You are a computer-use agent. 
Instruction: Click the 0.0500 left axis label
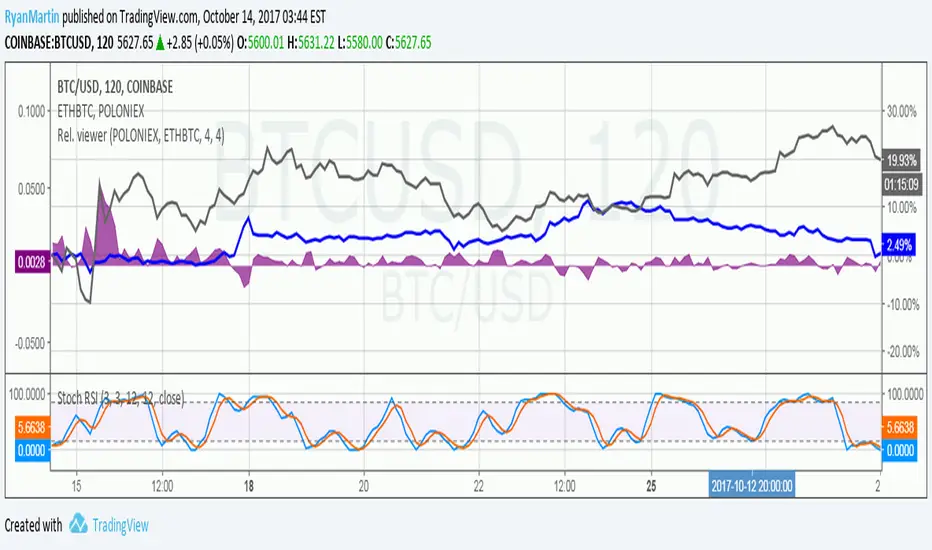coord(31,188)
